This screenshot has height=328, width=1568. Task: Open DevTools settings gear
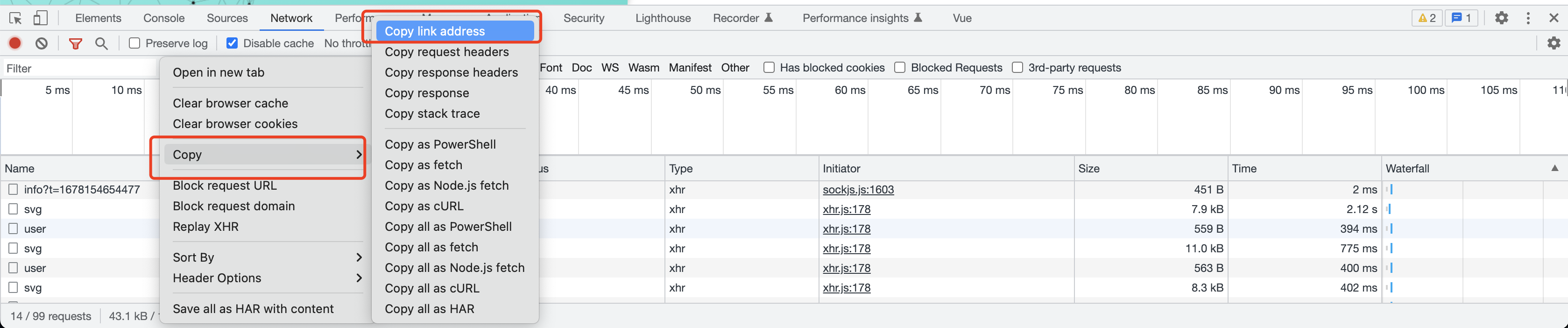point(1501,18)
